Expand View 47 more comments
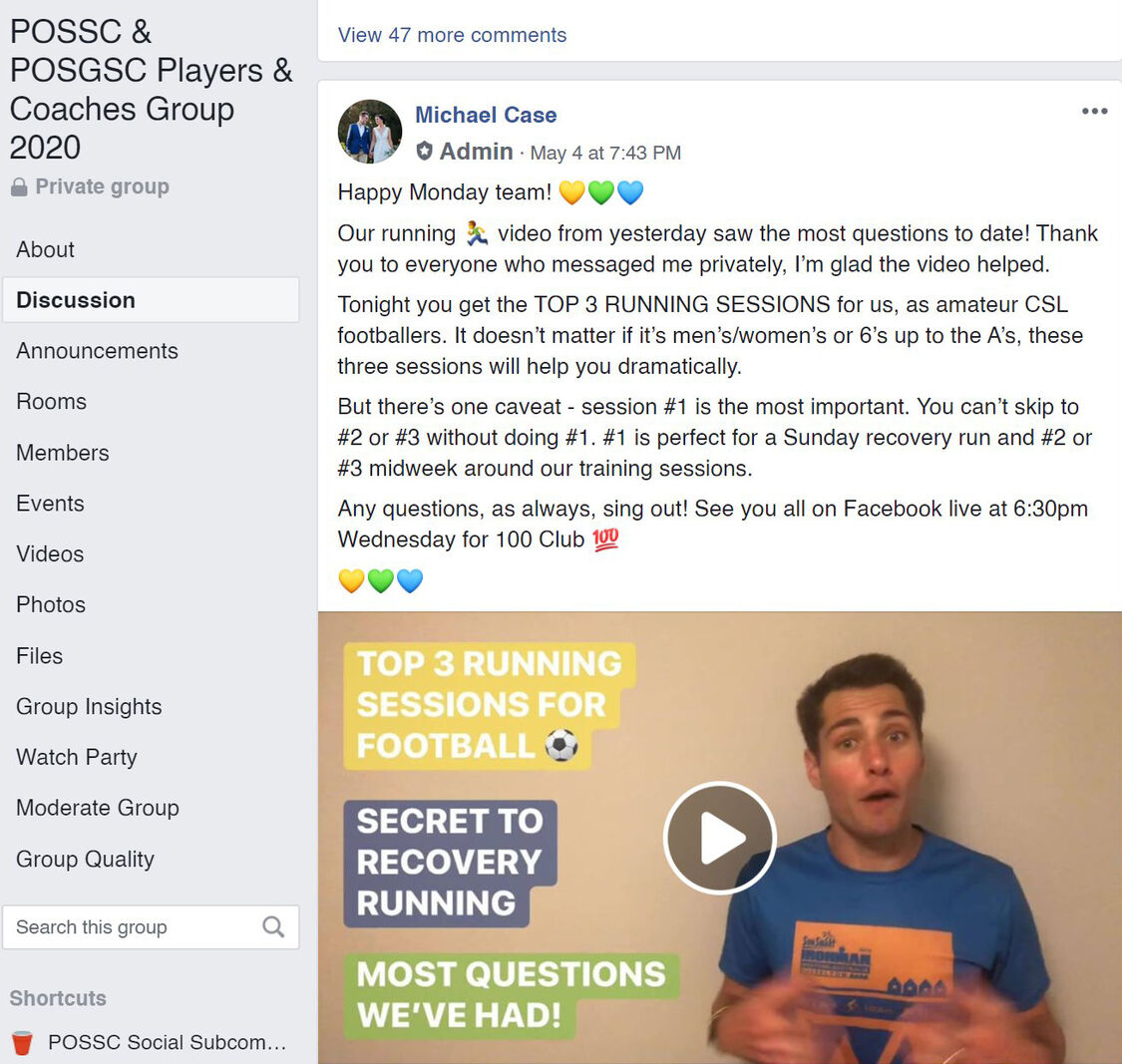This screenshot has width=1122, height=1064. (x=452, y=35)
